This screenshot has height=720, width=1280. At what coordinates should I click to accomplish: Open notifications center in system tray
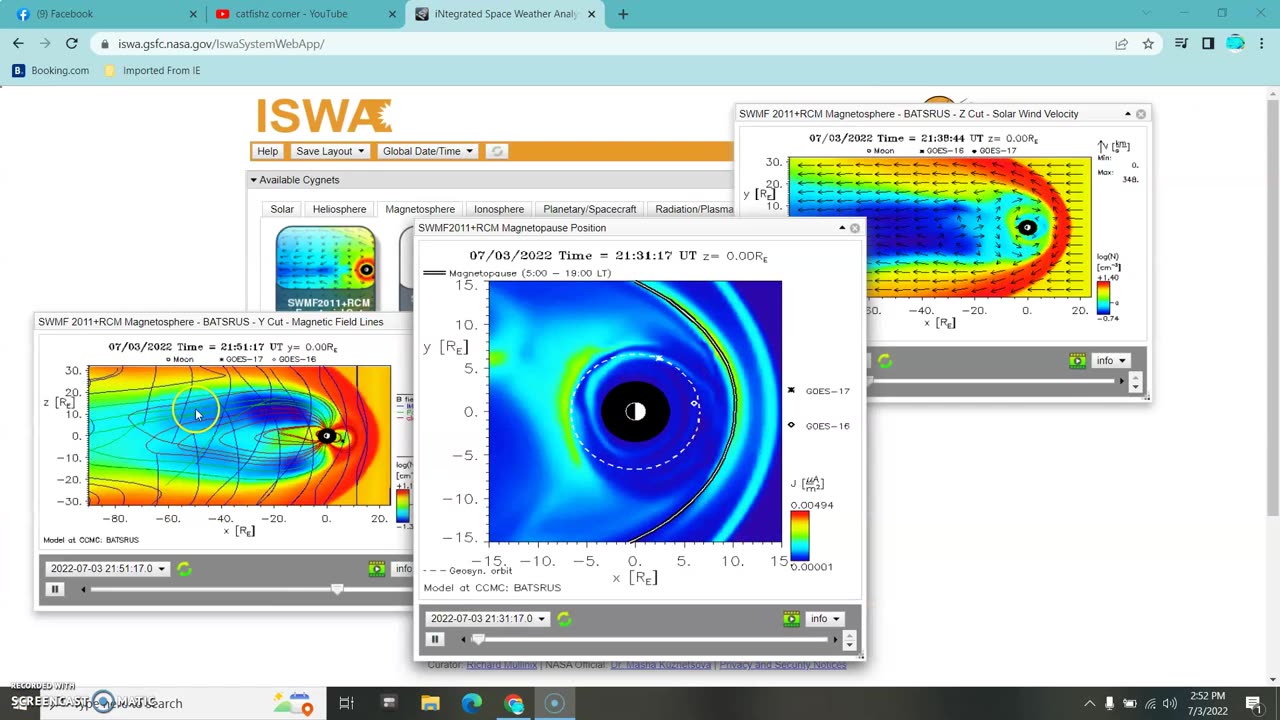coord(1253,703)
